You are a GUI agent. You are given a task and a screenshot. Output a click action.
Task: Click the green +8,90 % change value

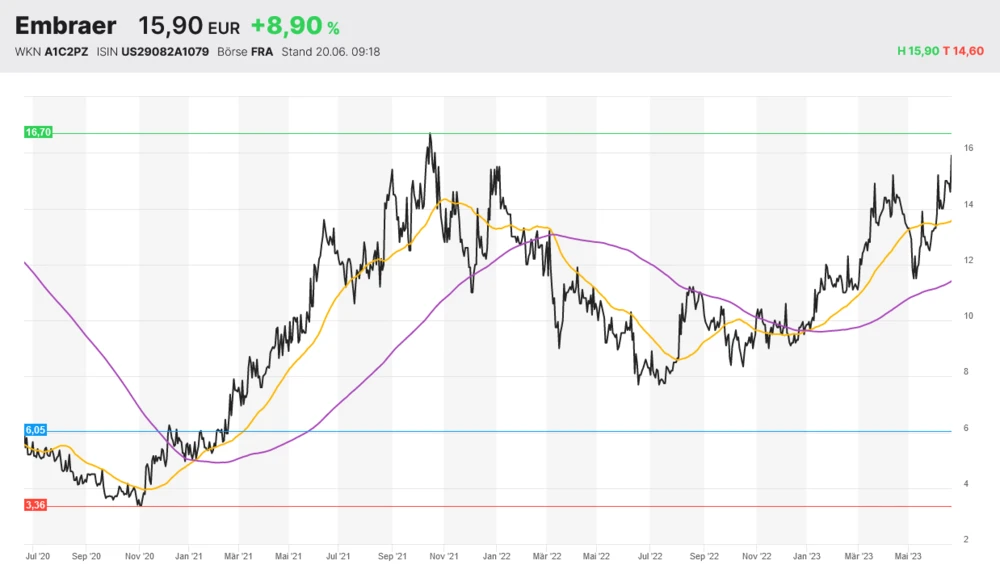pyautogui.click(x=295, y=26)
